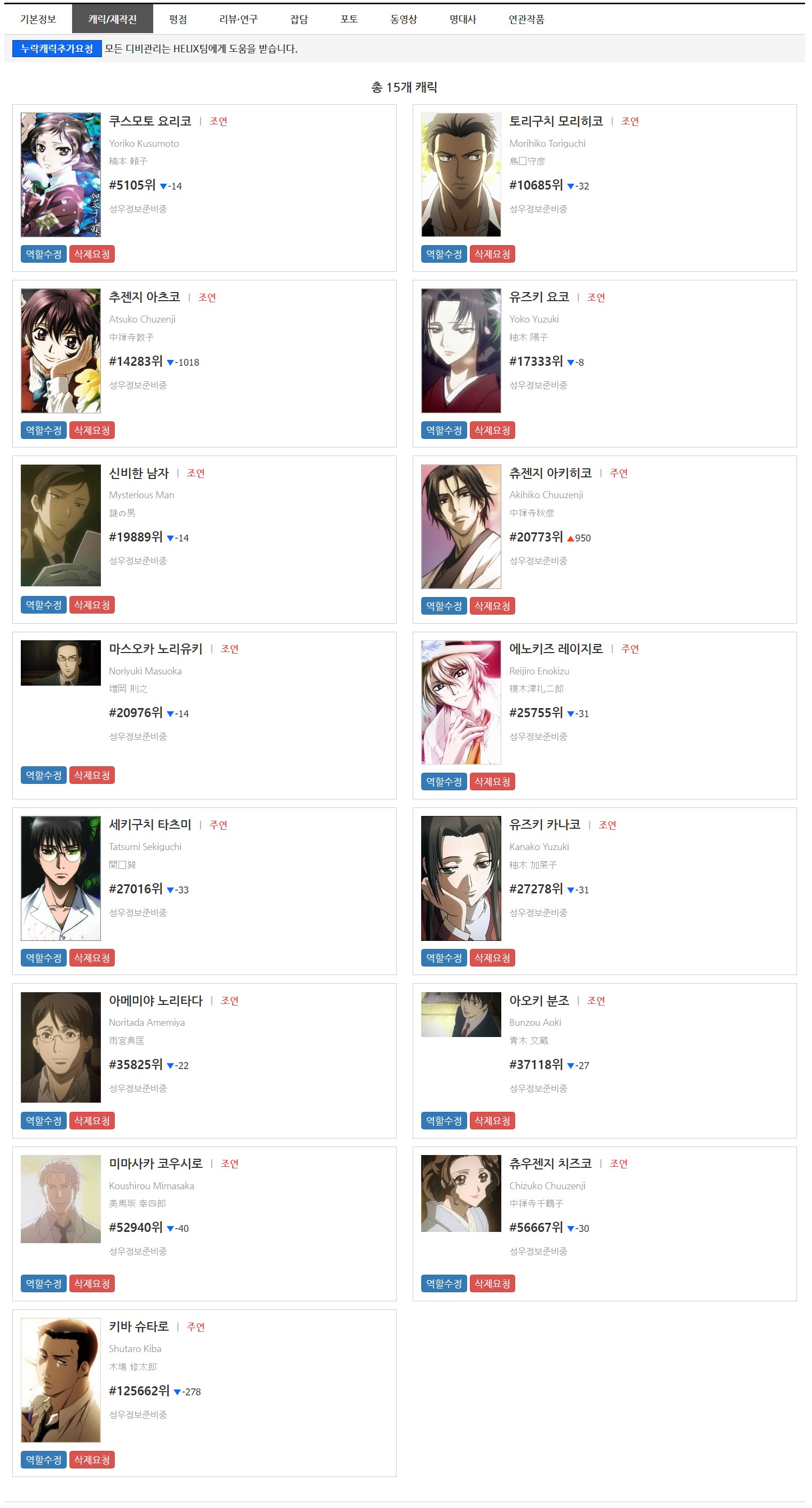
Task: Open 미마사카 코우시로 name link
Action: [156, 1164]
